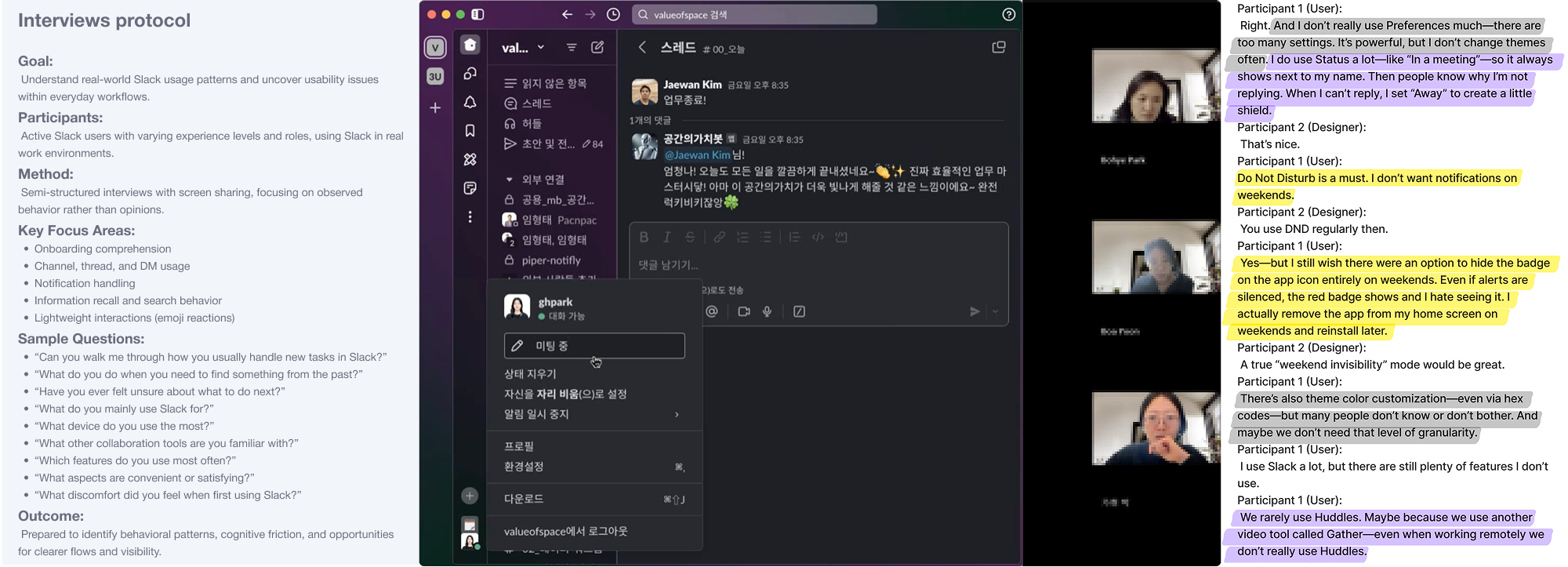The width and height of the screenshot is (1568, 567).
Task: Click the ghpark avatar at the rail bottom
Action: 470,541
